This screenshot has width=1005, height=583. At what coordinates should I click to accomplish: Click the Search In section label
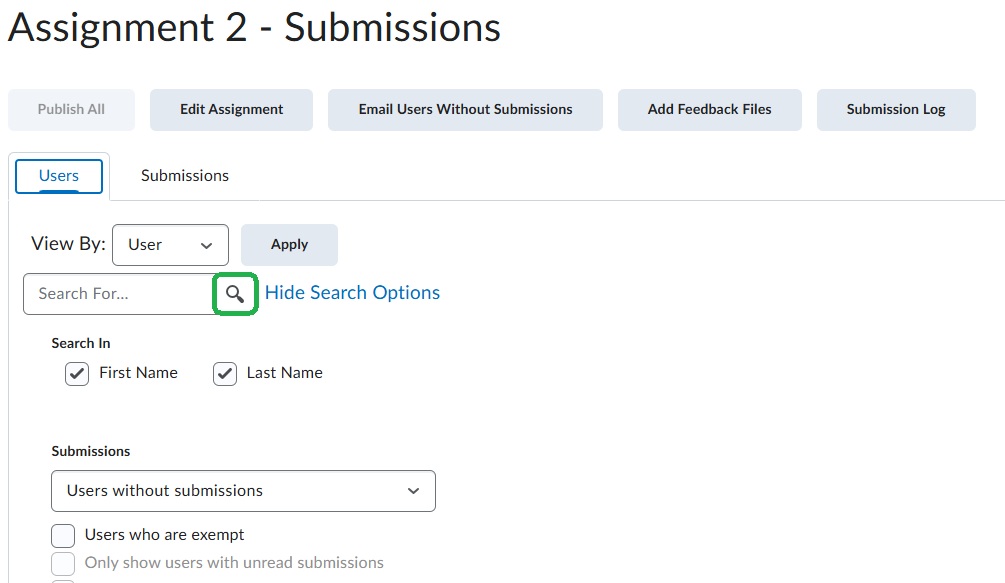[81, 343]
